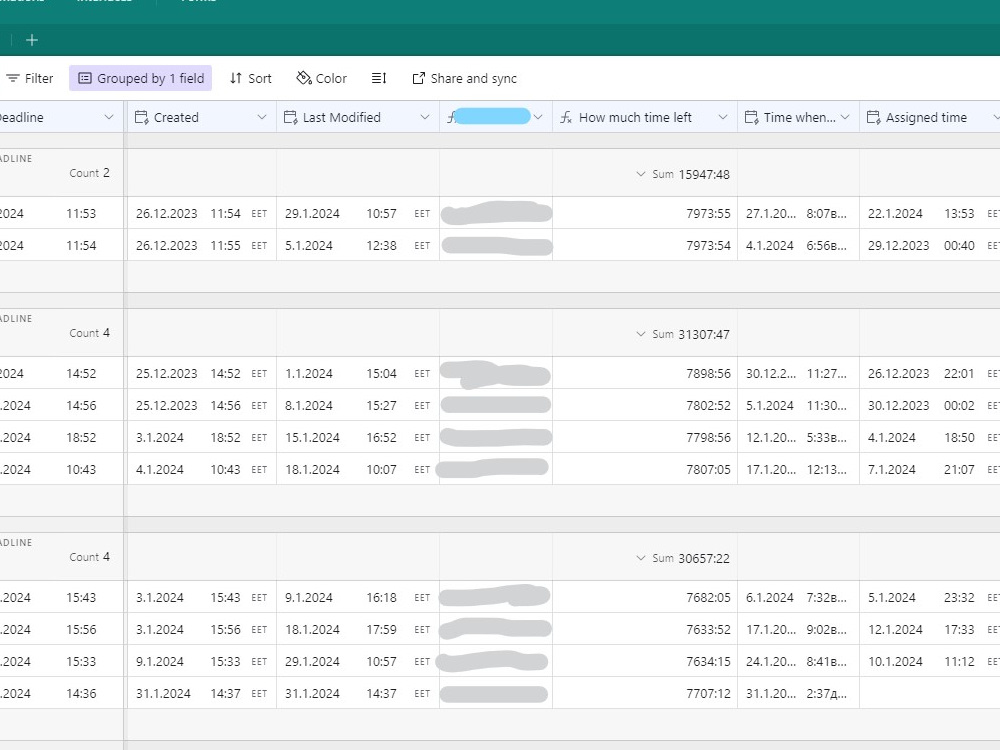Open the Last Modified column dropdown
1000x750 pixels.
coord(425,117)
